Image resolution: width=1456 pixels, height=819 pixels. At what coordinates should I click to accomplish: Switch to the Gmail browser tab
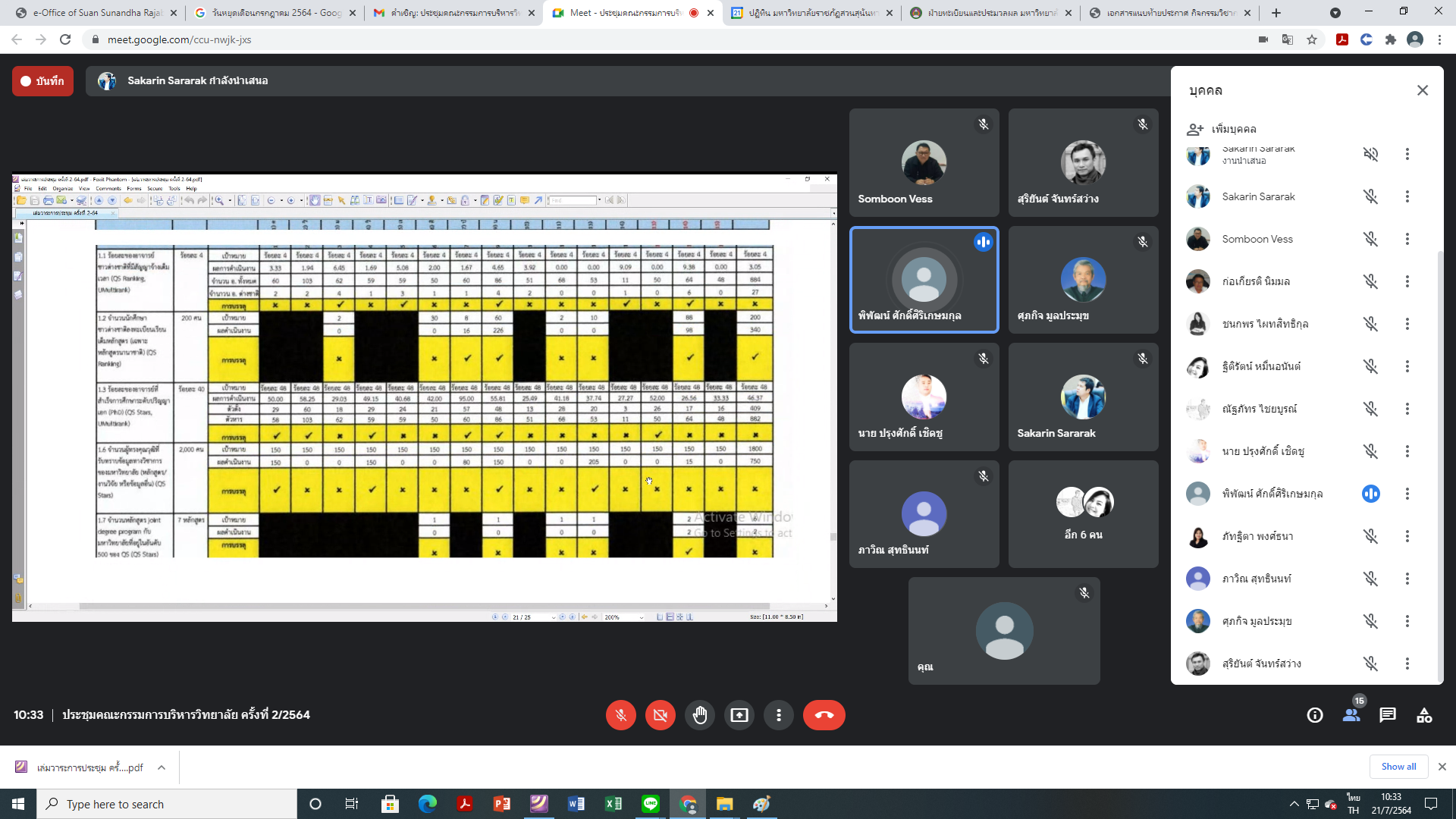(453, 13)
